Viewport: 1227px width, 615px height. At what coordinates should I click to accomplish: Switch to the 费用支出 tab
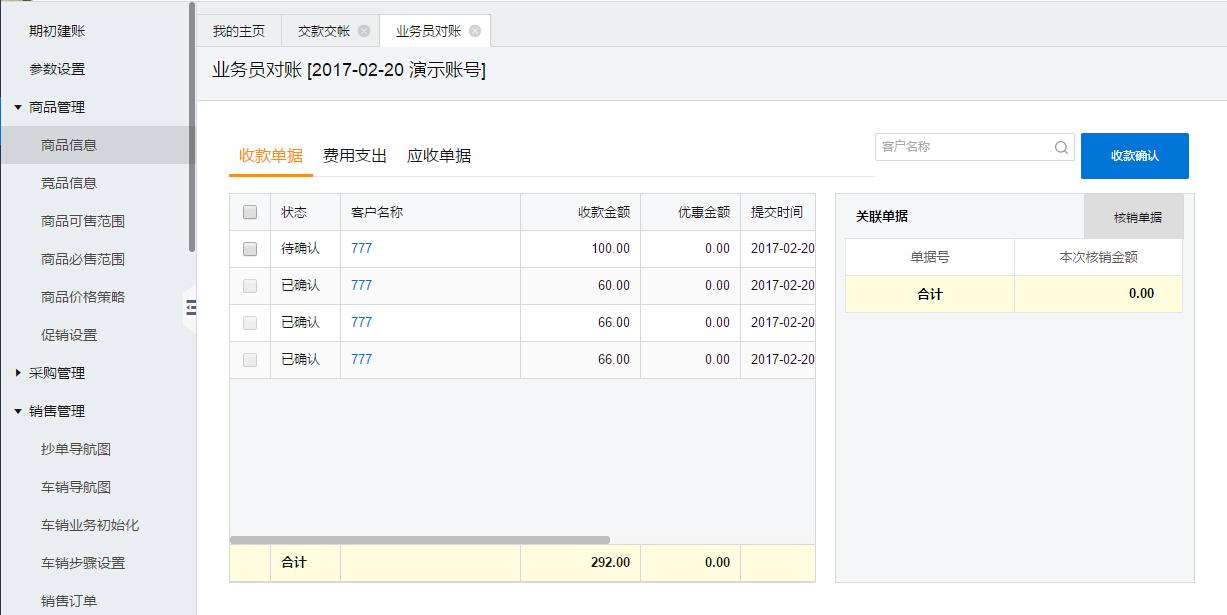pos(354,156)
